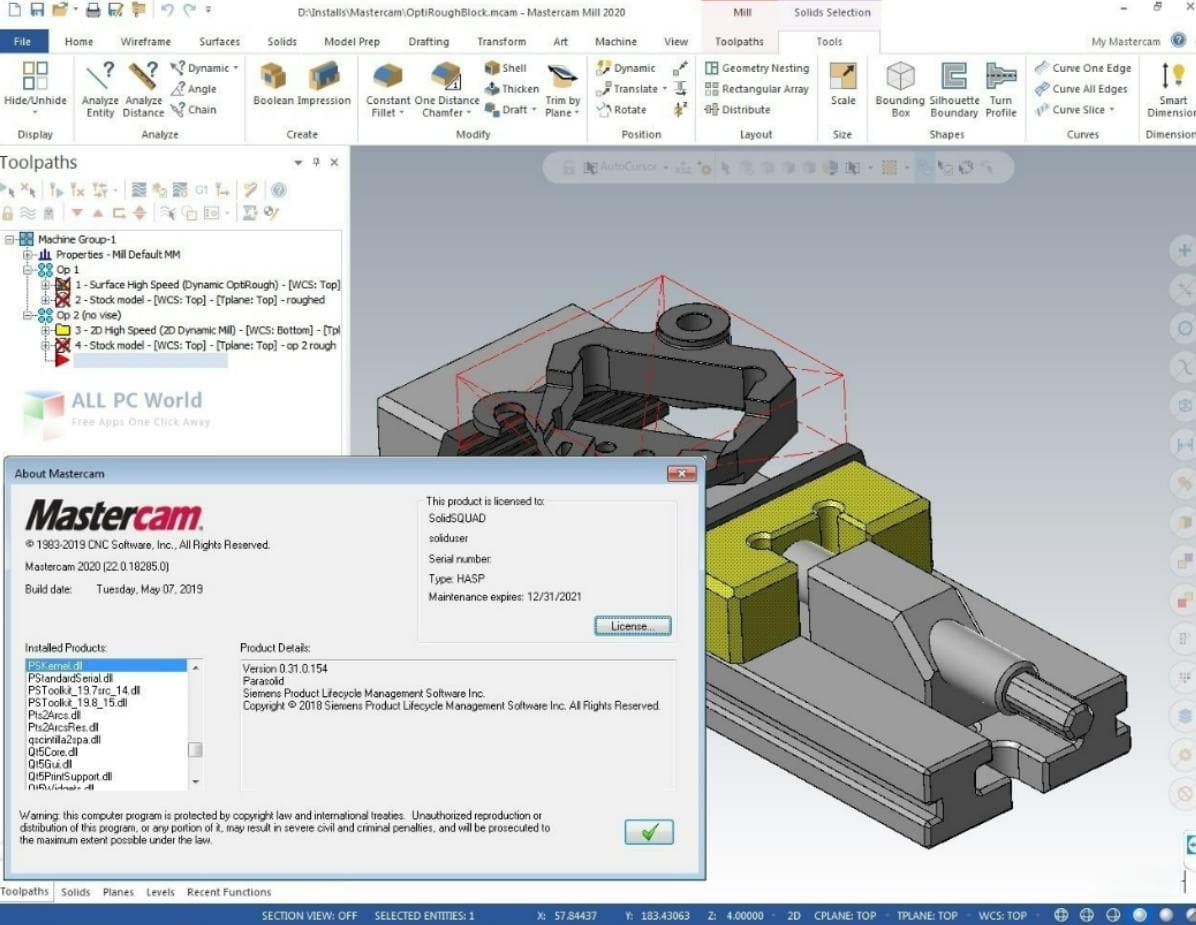Select PSToolkit_19.8_15.dll in list
The image size is (1196, 925).
(77, 703)
